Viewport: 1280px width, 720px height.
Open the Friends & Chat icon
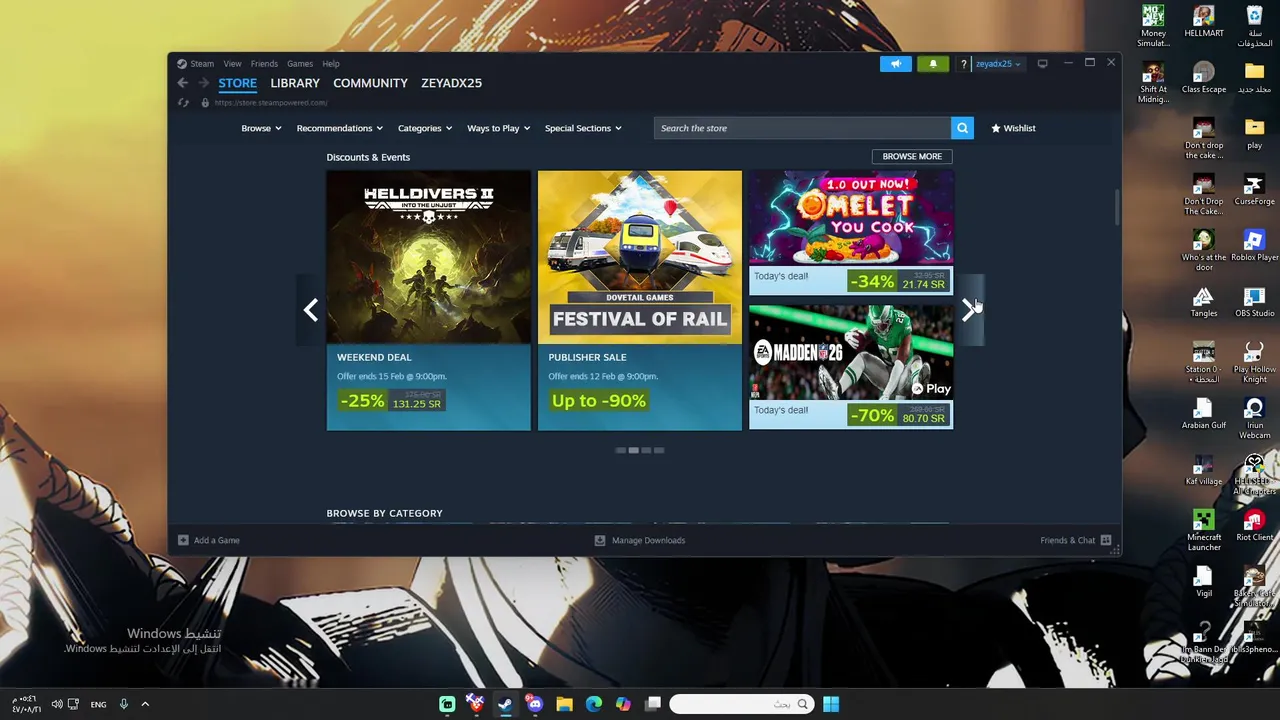1106,540
